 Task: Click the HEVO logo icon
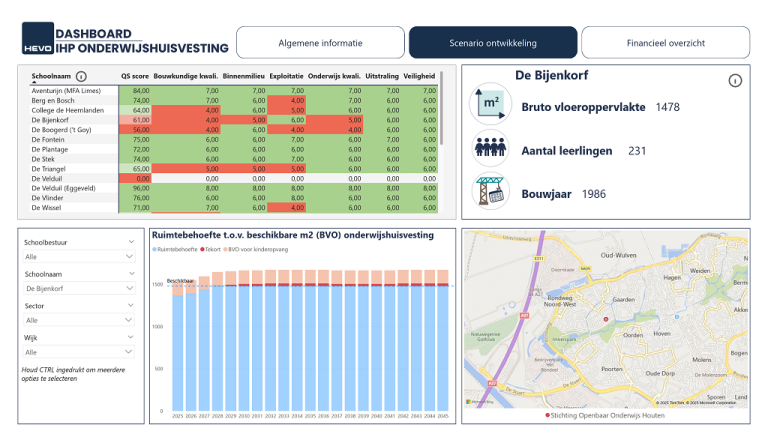pos(38,38)
